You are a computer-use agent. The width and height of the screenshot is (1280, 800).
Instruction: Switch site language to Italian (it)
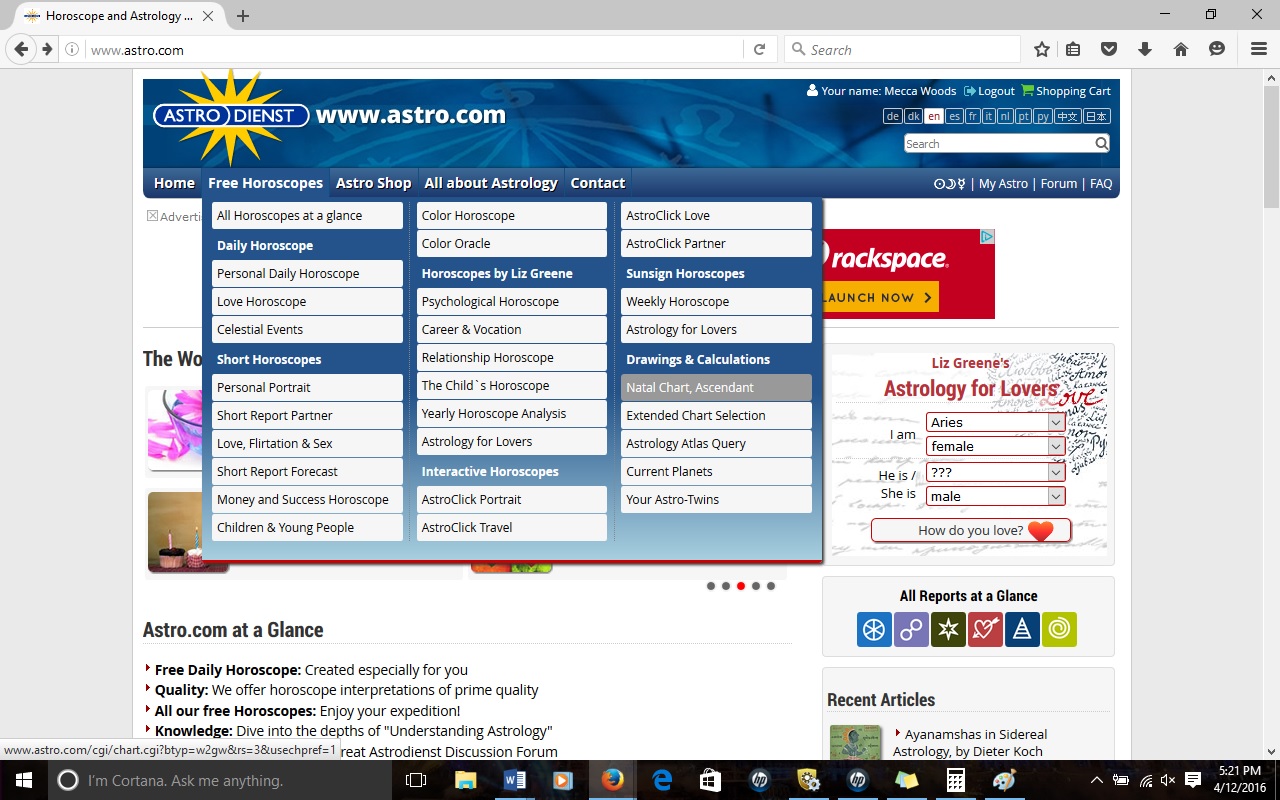988,116
